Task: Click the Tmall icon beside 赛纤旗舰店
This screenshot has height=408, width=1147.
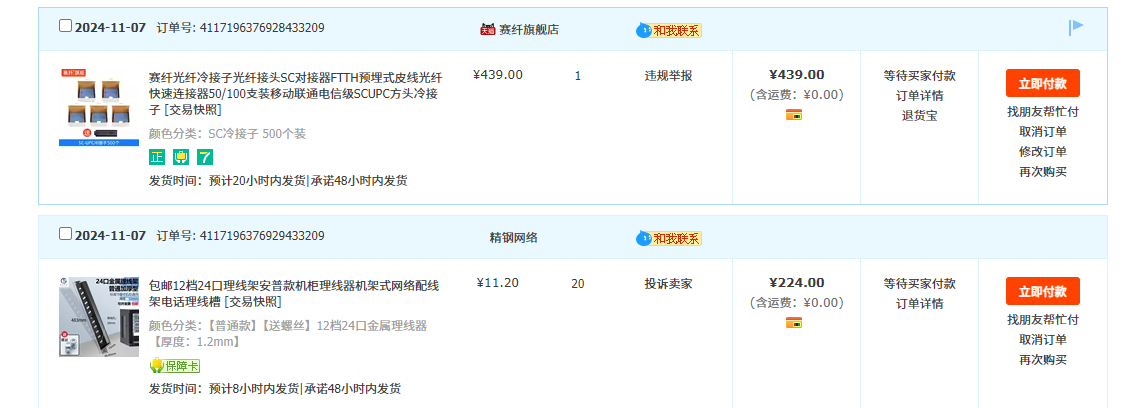Action: [x=488, y=29]
